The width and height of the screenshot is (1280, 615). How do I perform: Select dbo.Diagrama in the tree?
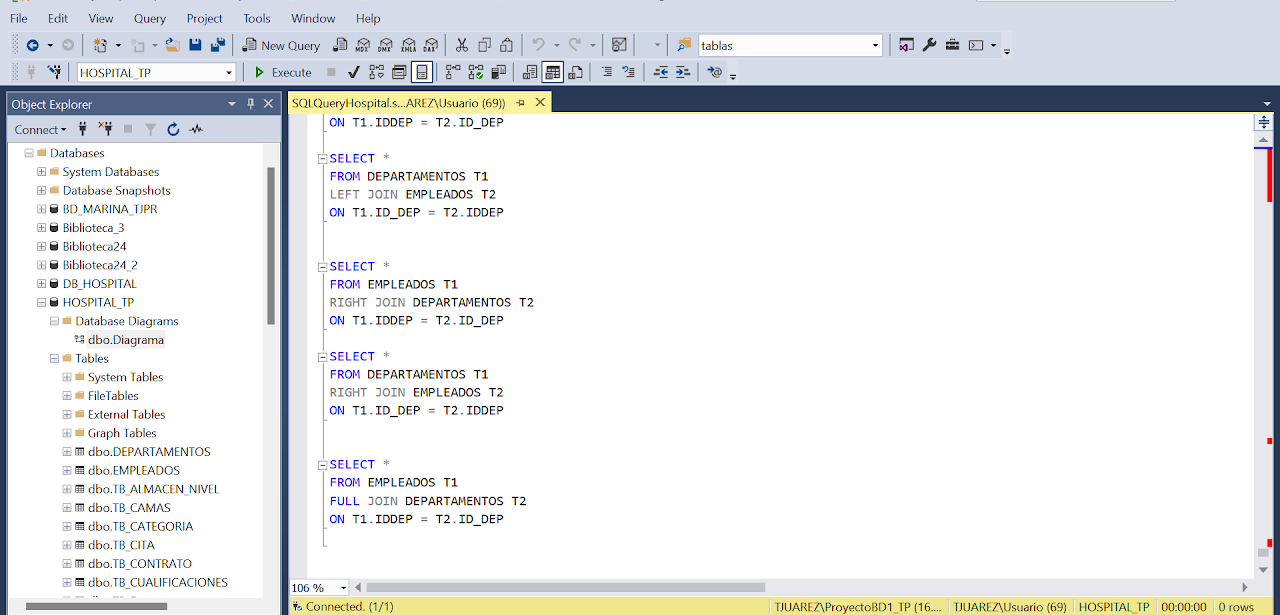tap(125, 340)
